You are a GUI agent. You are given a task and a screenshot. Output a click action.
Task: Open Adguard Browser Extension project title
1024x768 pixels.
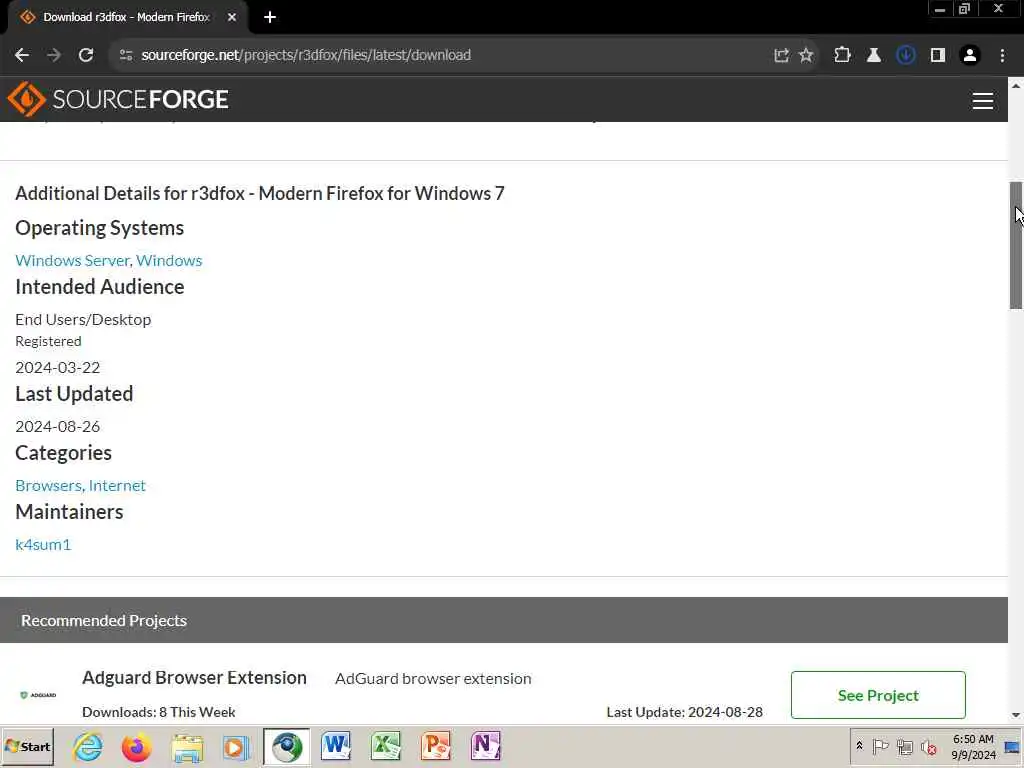[x=195, y=678]
